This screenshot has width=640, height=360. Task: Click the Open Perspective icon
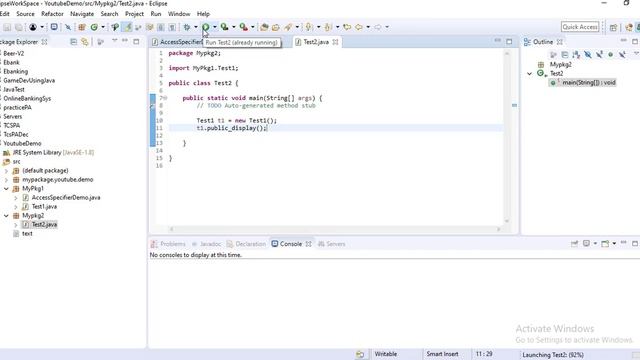click(x=613, y=27)
